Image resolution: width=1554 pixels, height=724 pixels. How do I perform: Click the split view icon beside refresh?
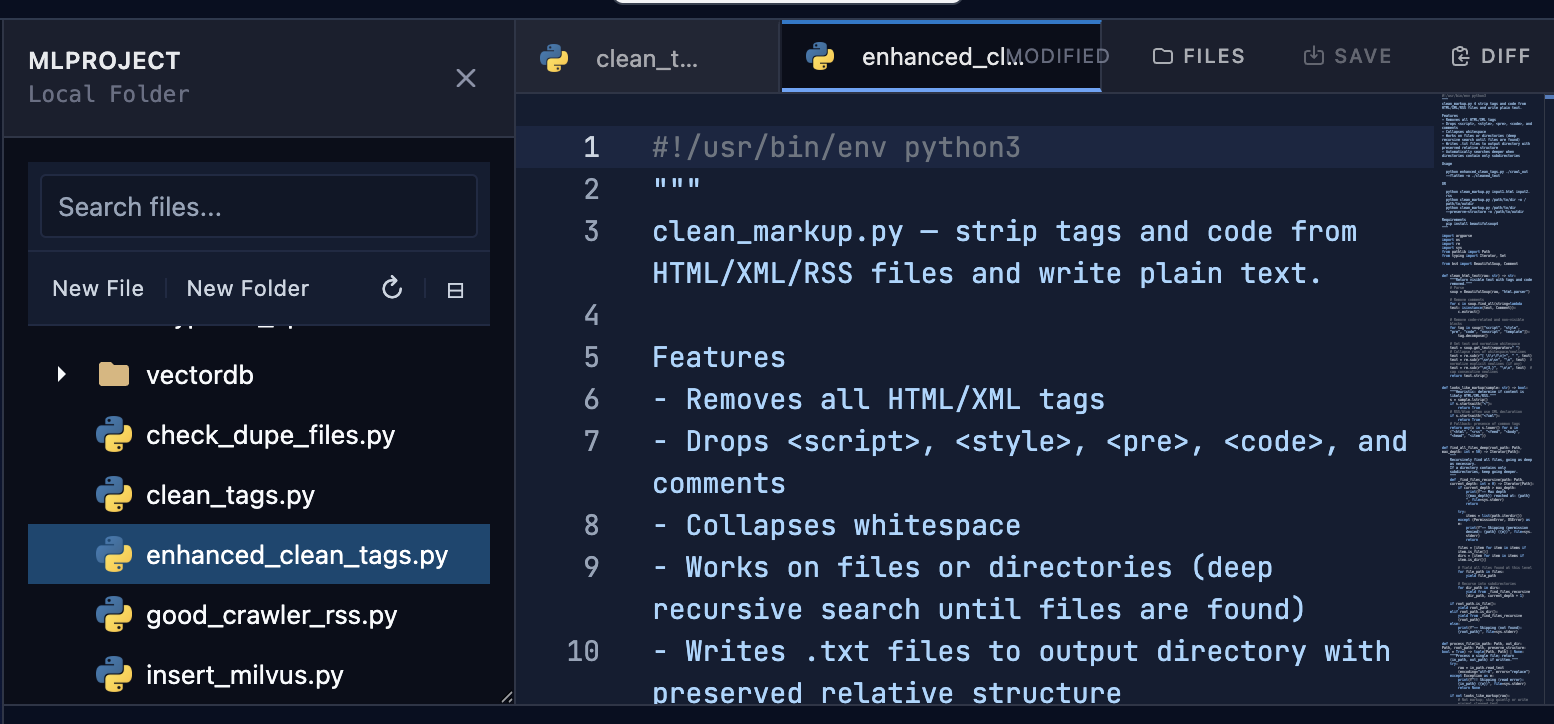(x=455, y=289)
